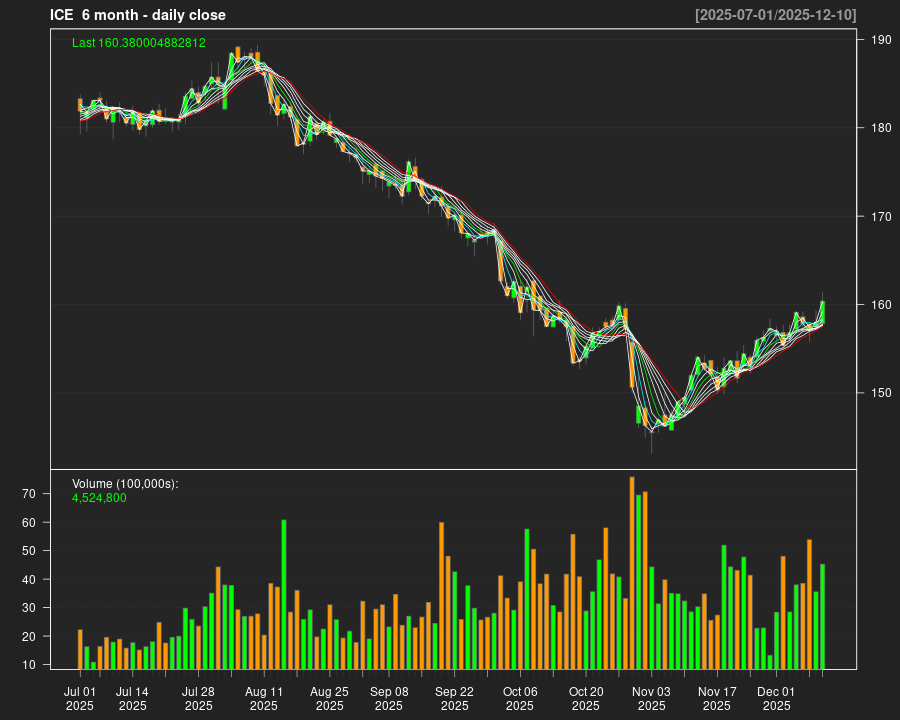900x720 pixels.
Task: Click the 70 volume axis label
Action: pos(27,494)
